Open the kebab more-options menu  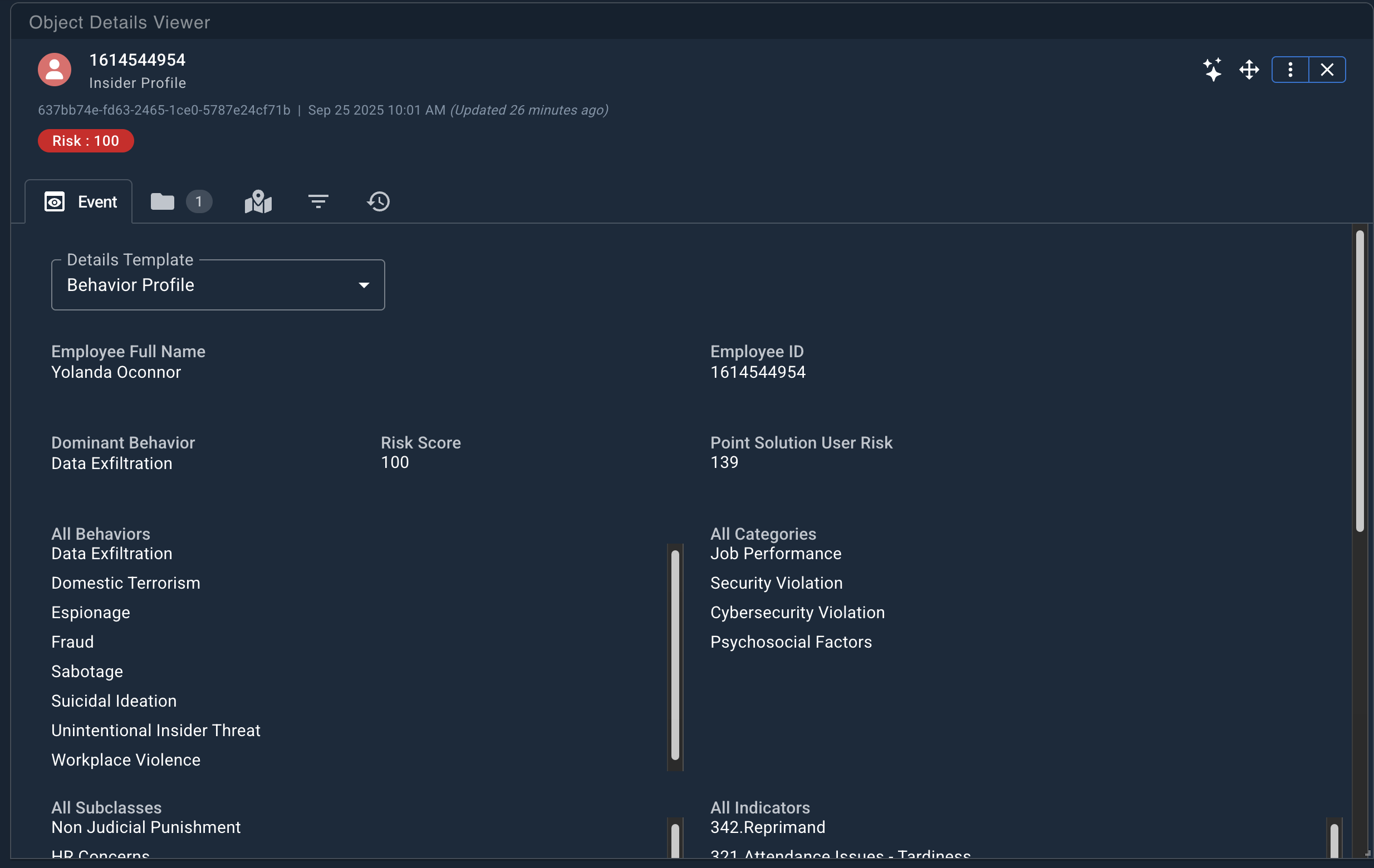tap(1290, 69)
